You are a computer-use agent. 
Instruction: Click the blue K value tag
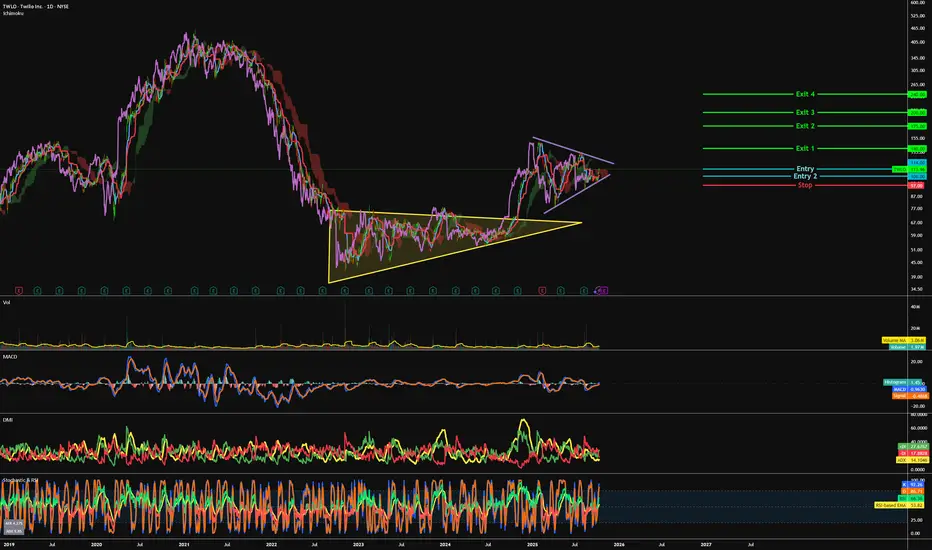point(913,485)
